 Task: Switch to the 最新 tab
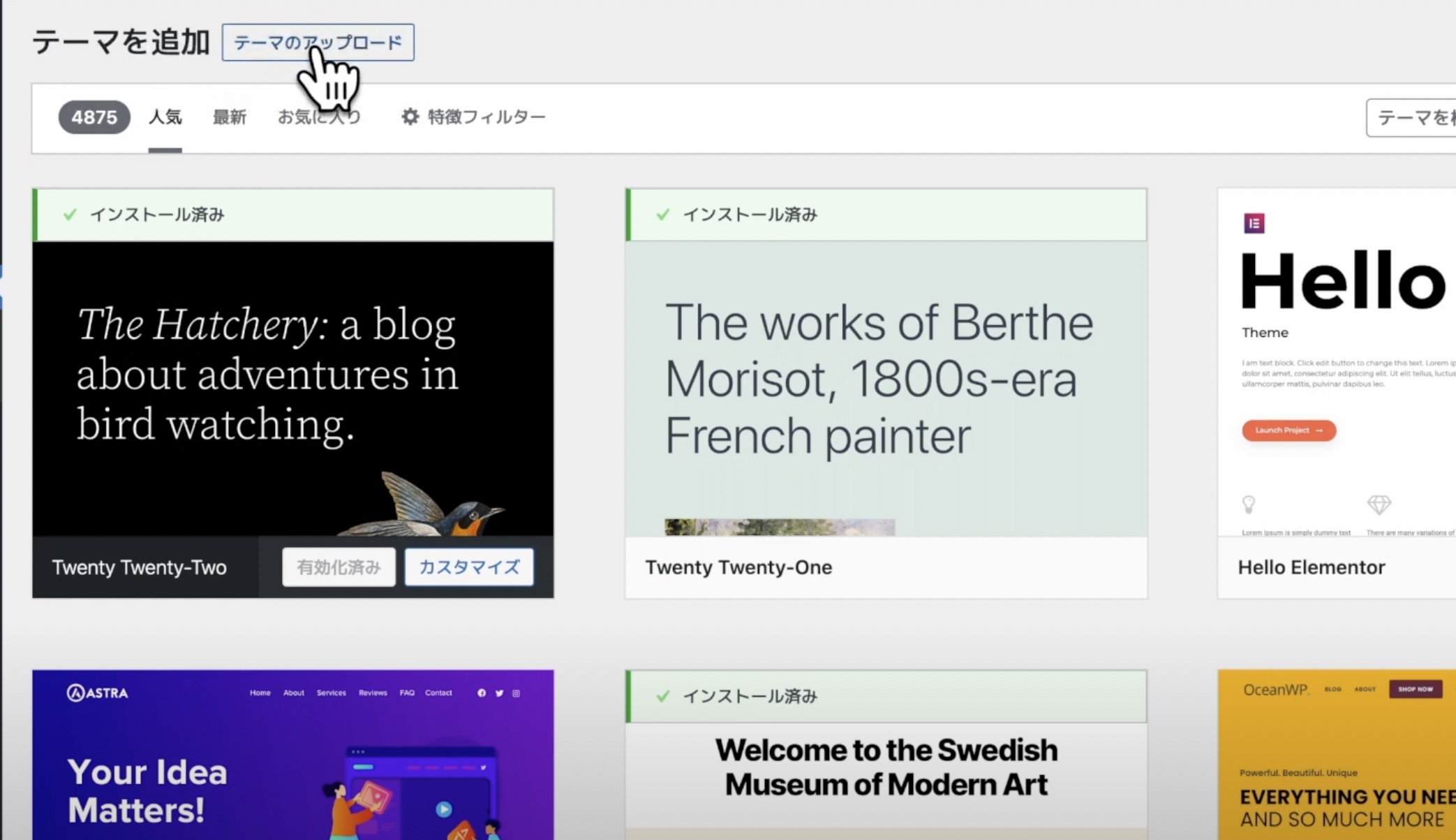230,117
